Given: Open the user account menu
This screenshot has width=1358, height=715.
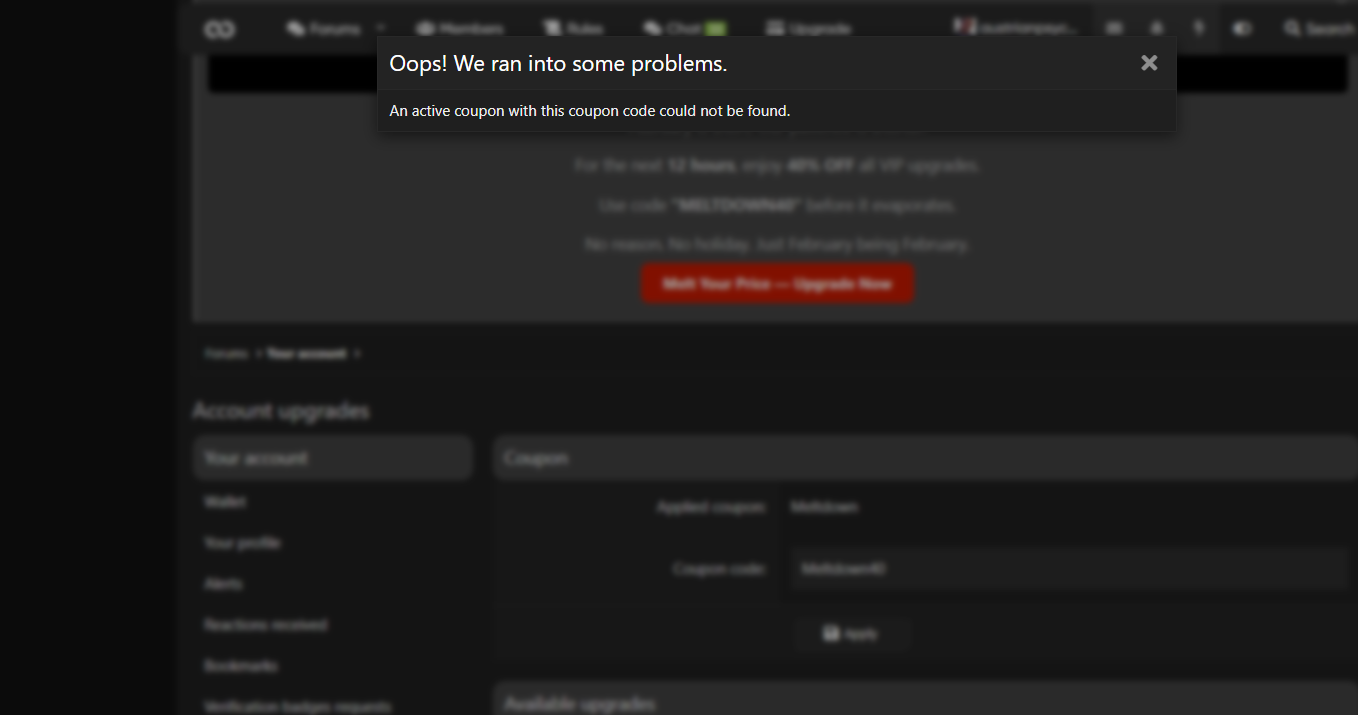Looking at the screenshot, I should click(x=1014, y=29).
